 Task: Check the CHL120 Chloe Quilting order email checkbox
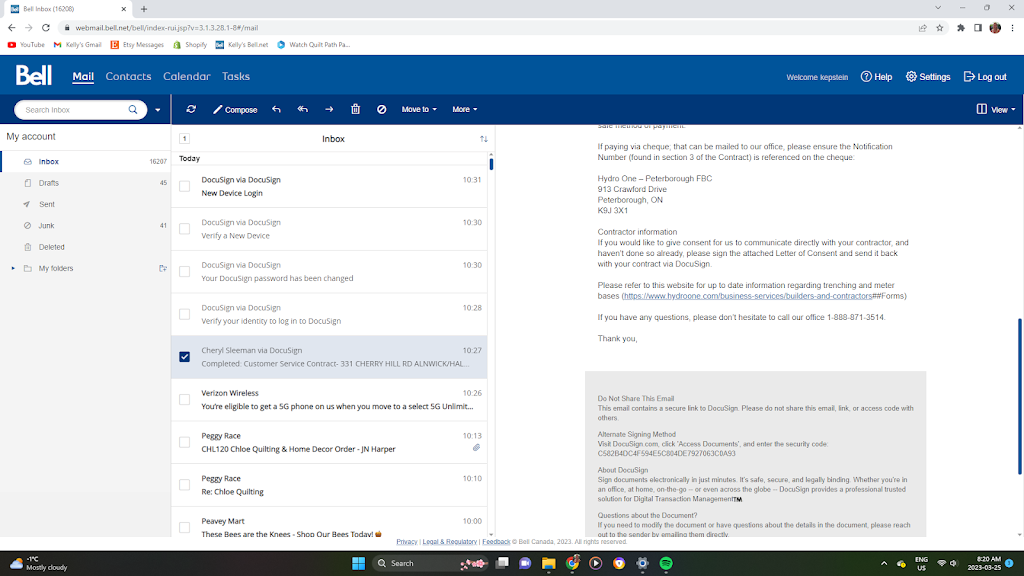point(185,443)
